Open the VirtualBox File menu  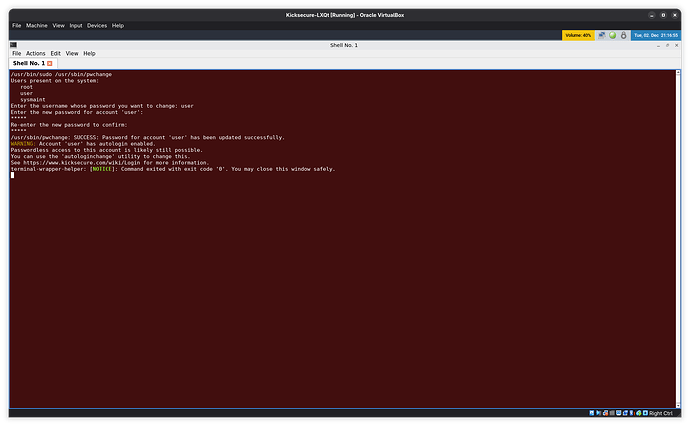tap(16, 25)
